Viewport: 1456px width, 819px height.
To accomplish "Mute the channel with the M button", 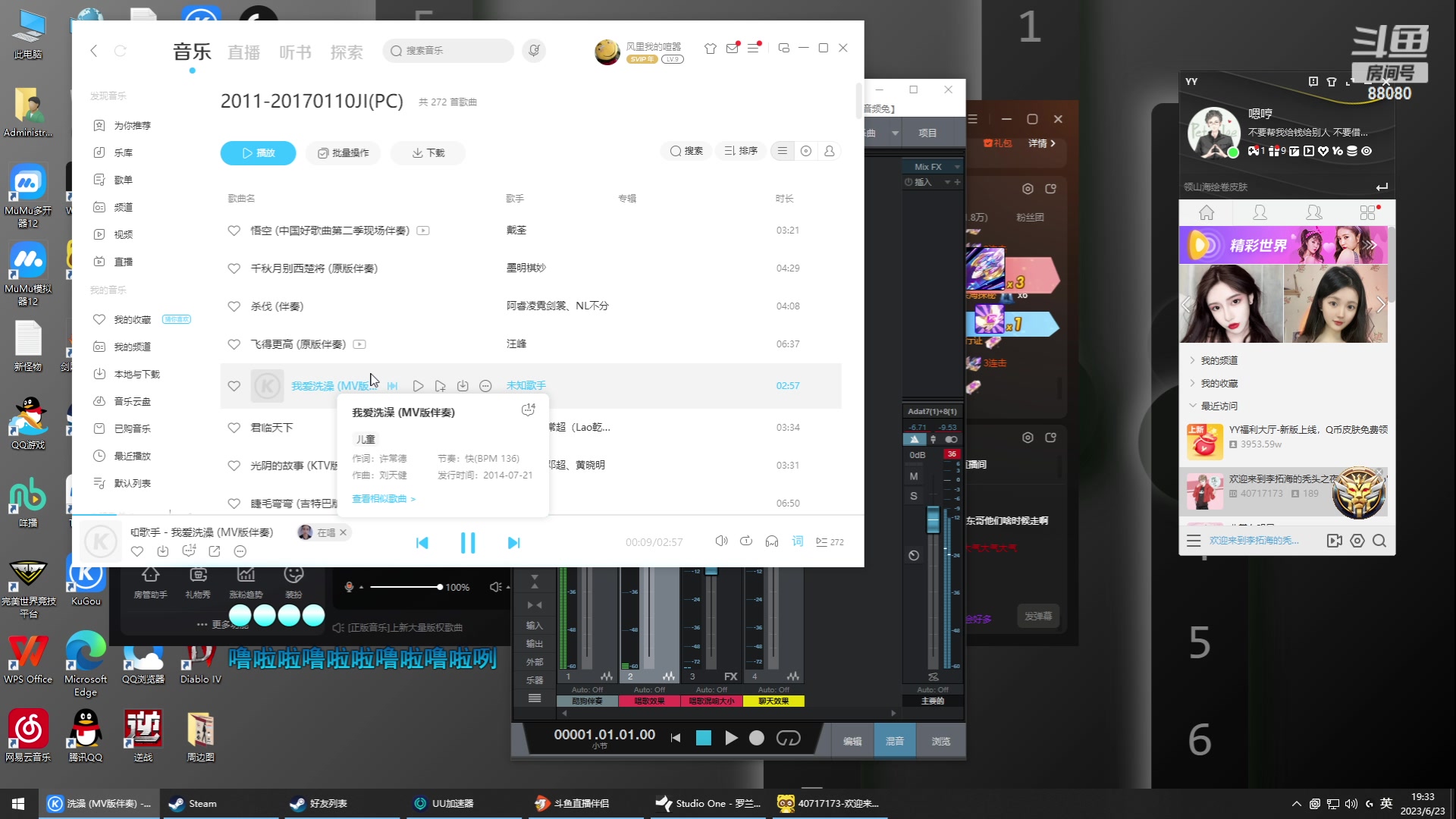I will click(x=914, y=475).
